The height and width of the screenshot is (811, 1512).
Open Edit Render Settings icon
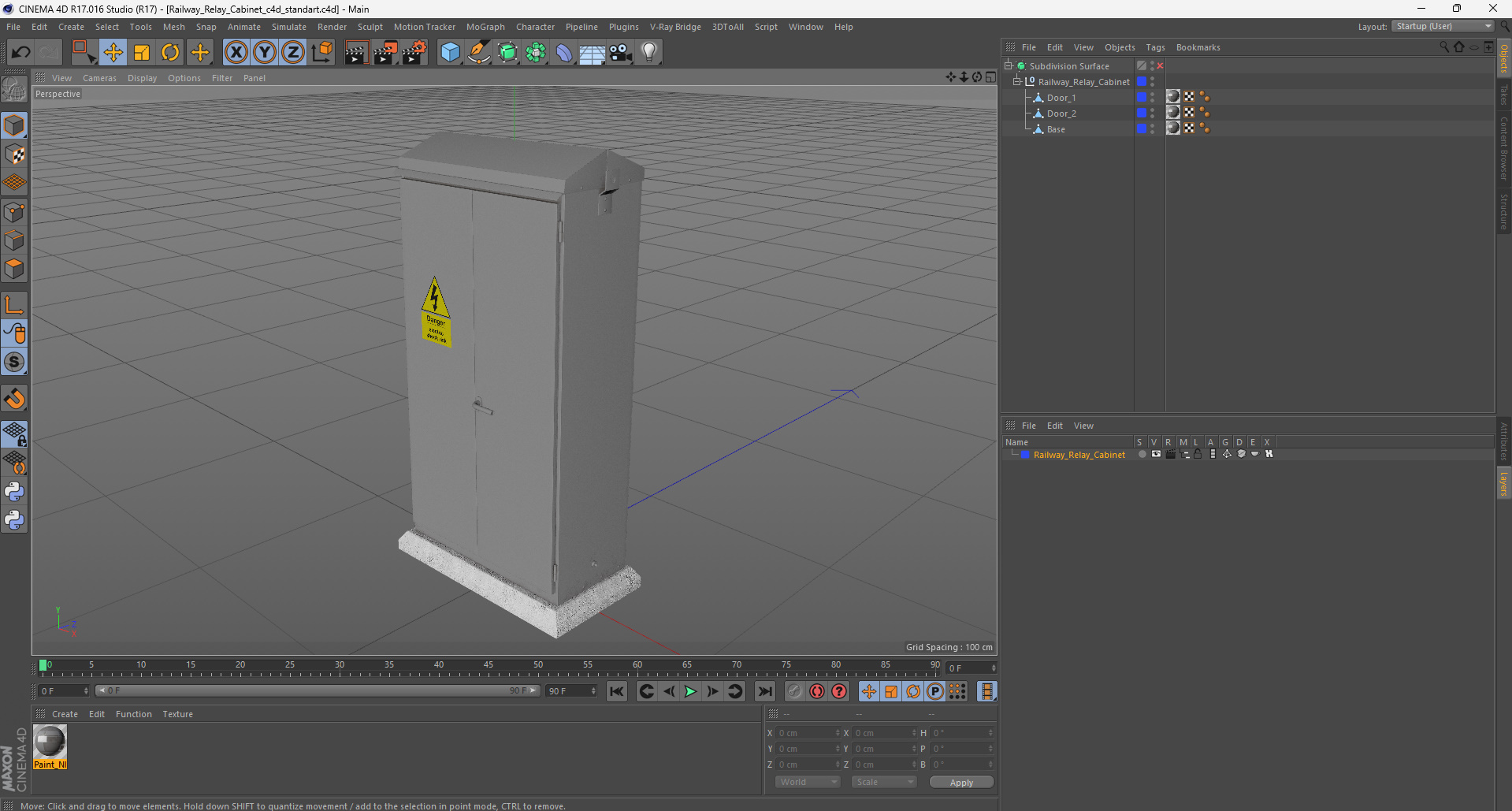point(414,53)
